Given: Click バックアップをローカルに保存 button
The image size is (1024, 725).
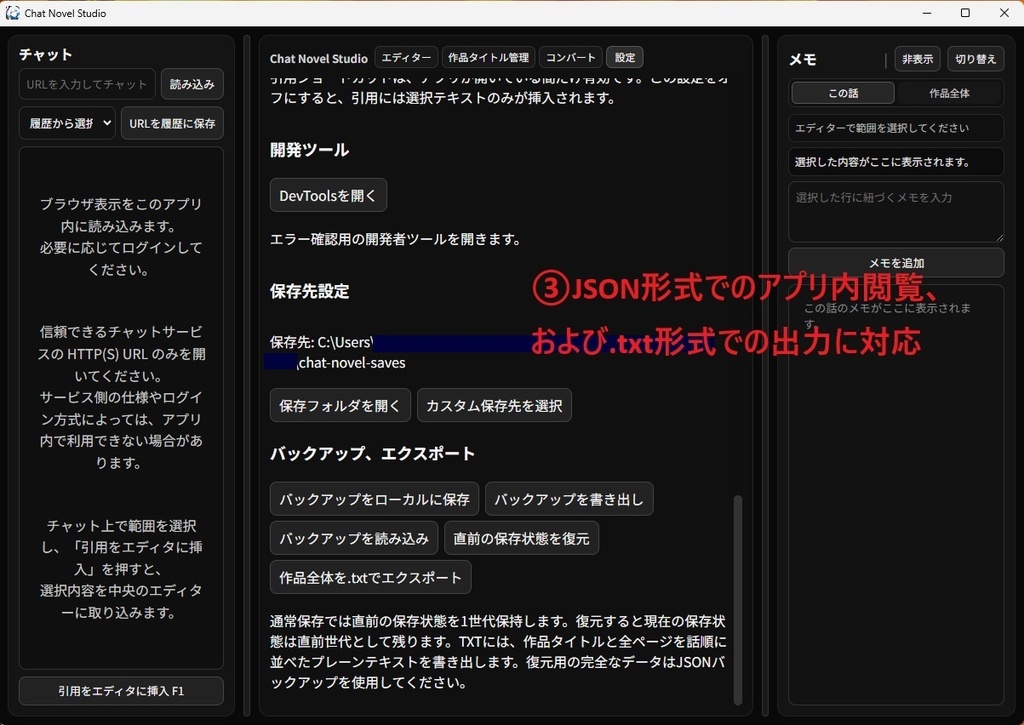Looking at the screenshot, I should pos(374,499).
